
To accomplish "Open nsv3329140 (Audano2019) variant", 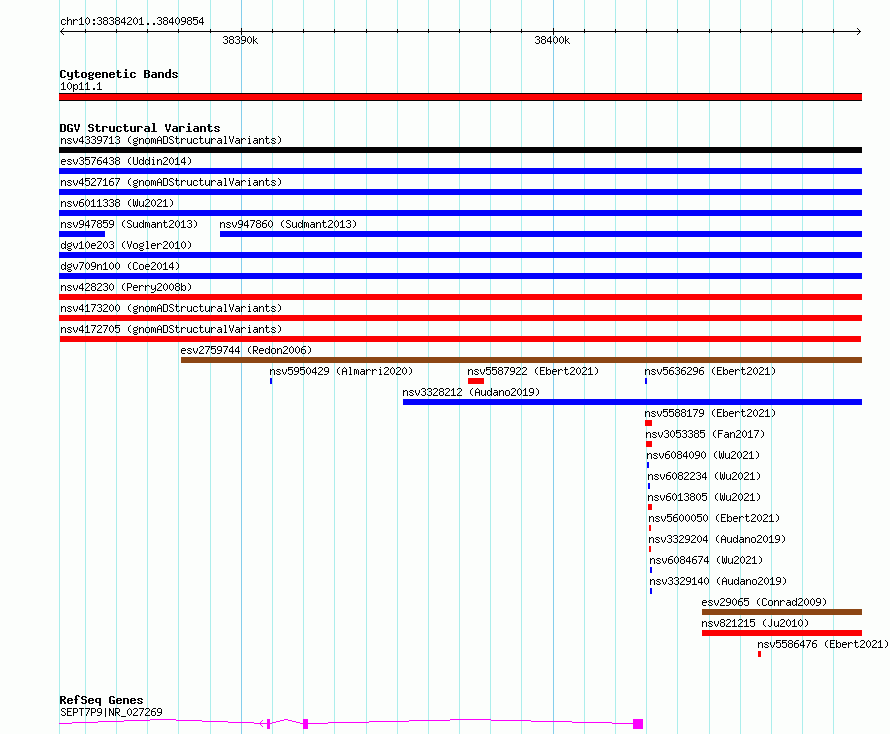I will click(x=719, y=581).
